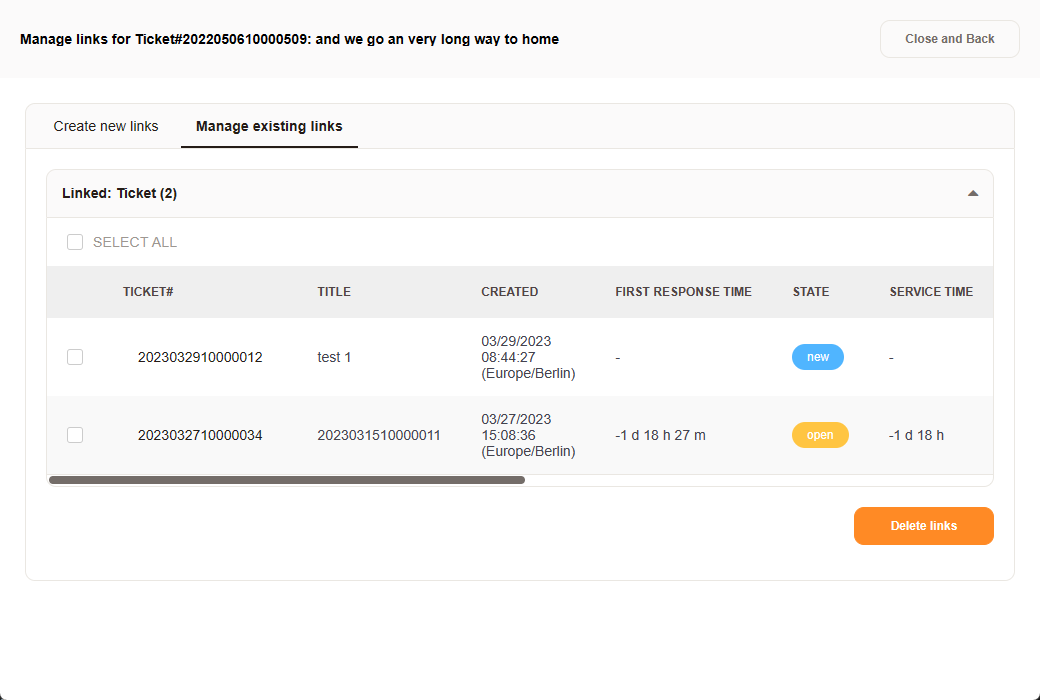Check the SELECT ALL checkbox

pyautogui.click(x=75, y=242)
